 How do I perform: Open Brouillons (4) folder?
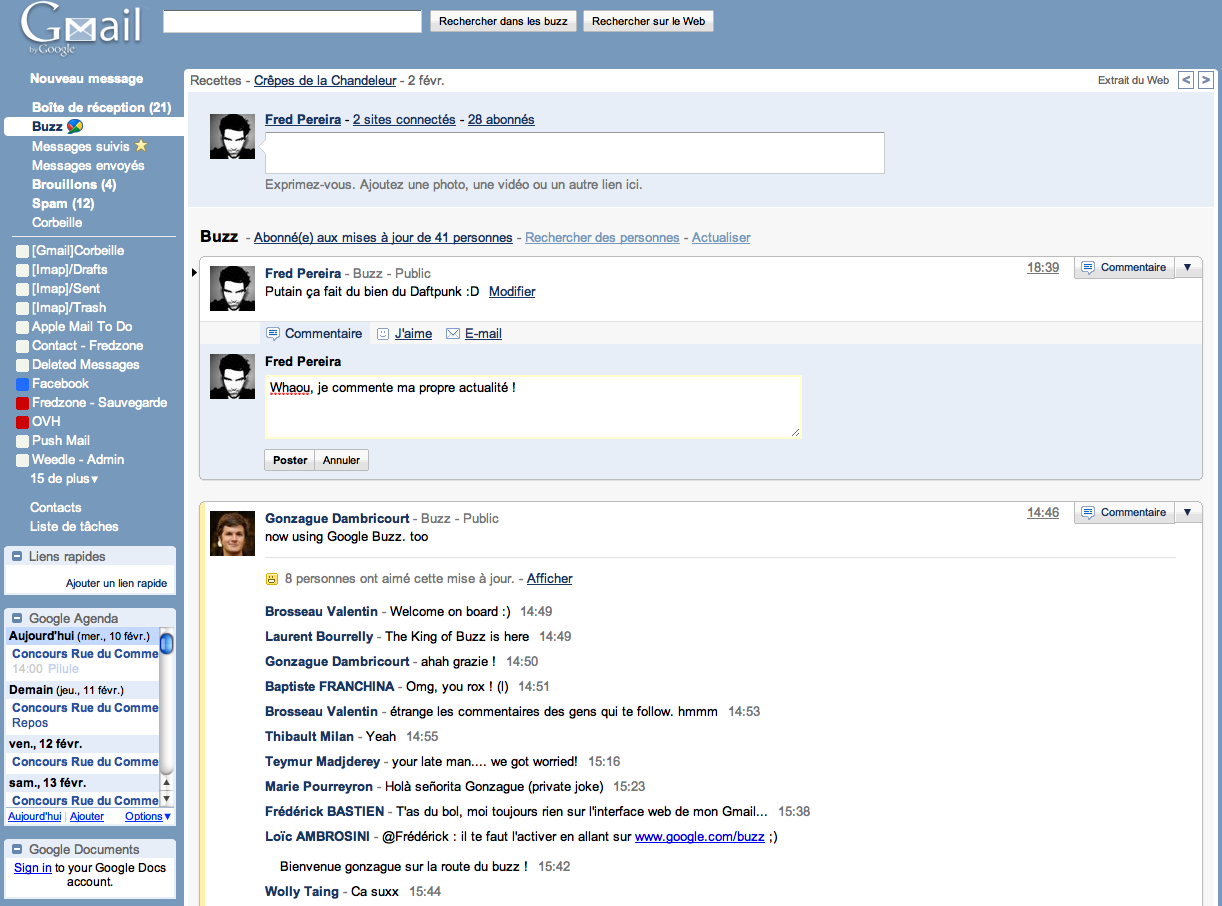74,185
